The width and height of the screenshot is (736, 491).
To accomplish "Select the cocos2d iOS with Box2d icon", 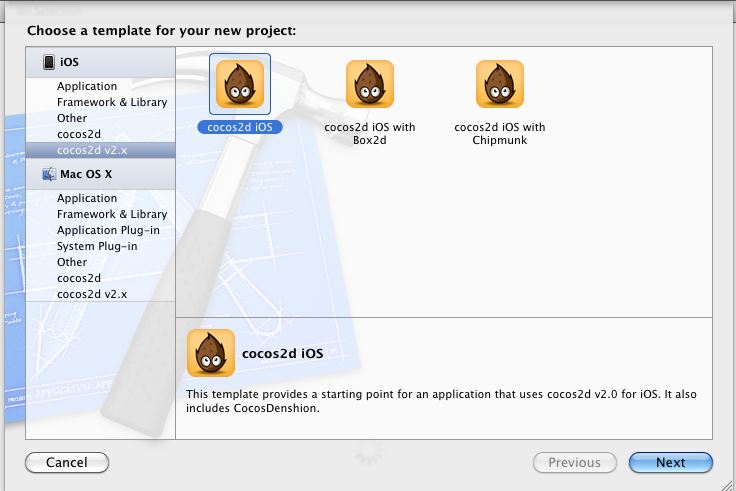I will [x=370, y=84].
